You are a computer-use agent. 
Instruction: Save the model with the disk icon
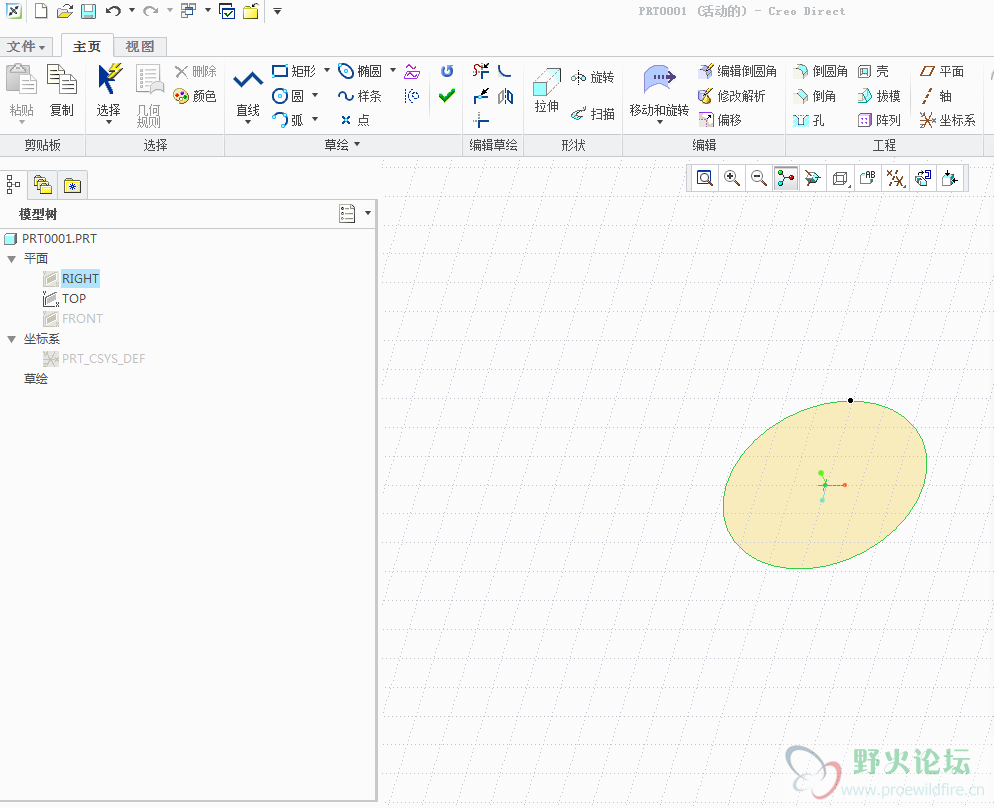pyautogui.click(x=88, y=11)
